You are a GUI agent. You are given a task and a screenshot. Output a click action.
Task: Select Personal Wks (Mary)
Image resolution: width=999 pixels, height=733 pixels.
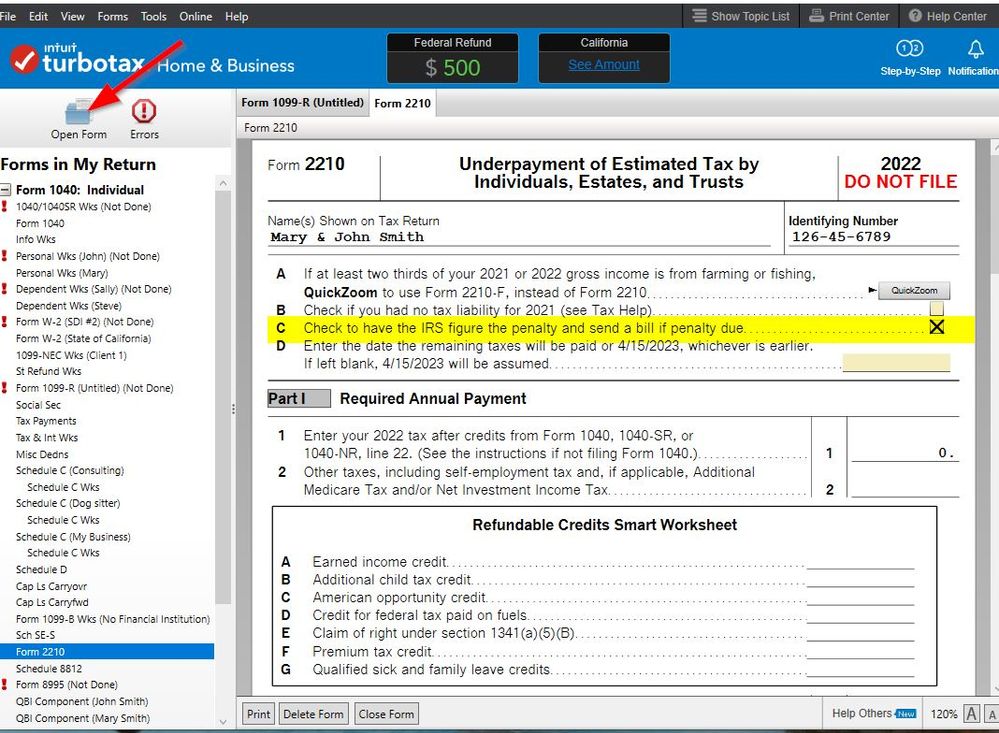pos(62,273)
